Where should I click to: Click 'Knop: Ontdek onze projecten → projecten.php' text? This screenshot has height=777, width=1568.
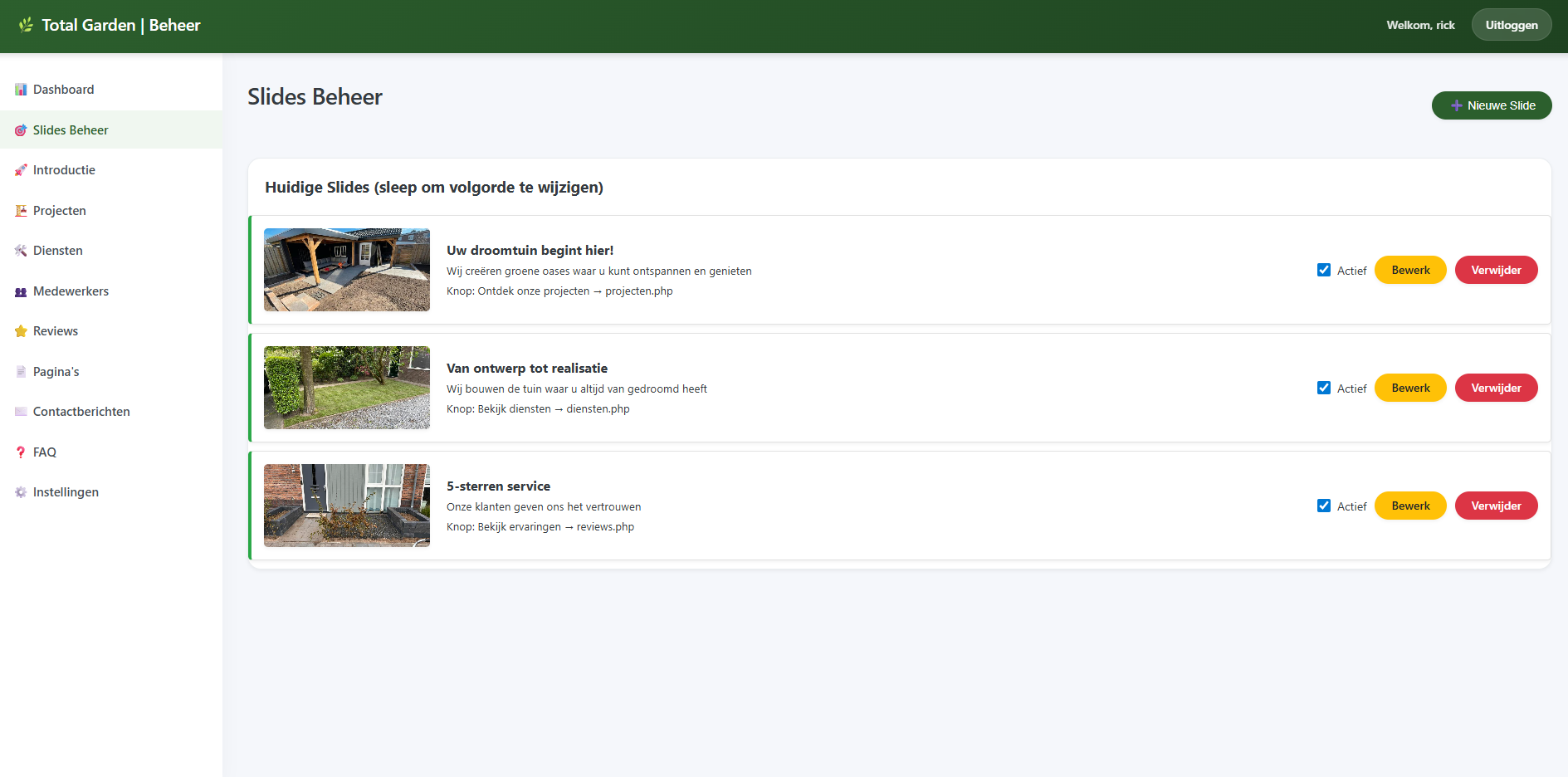tap(559, 291)
